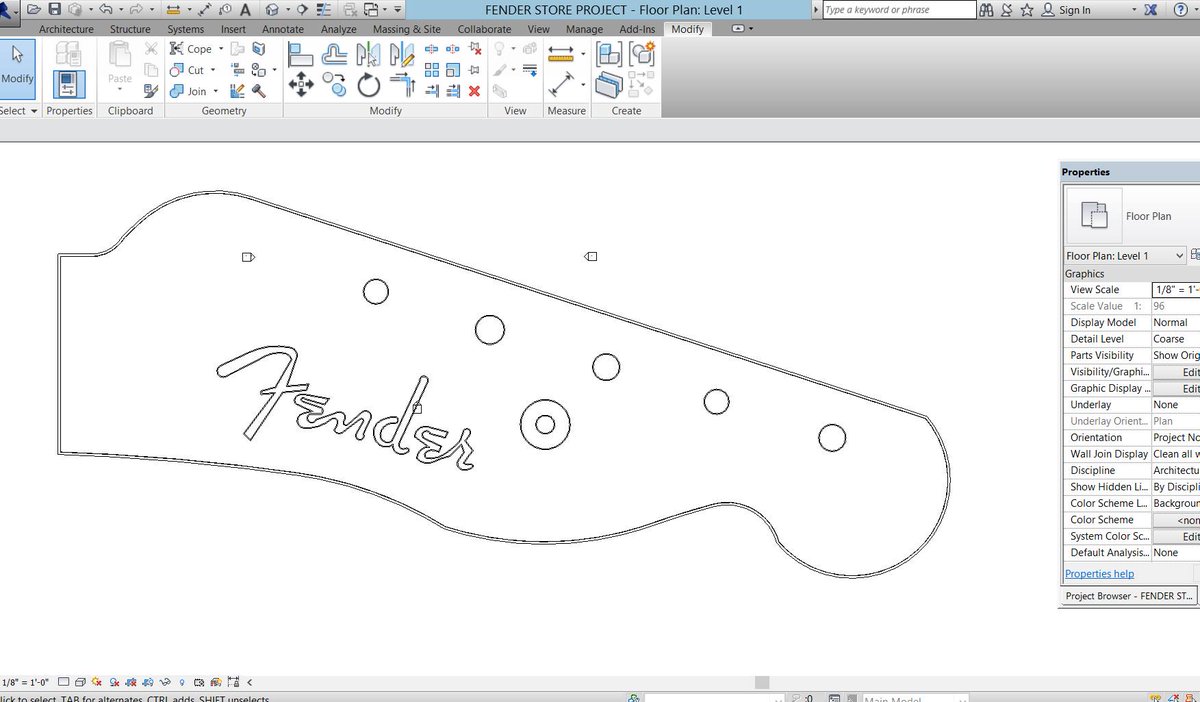Choose the Mirror - Pick Axis tool
The height and width of the screenshot is (702, 1200).
click(x=368, y=54)
